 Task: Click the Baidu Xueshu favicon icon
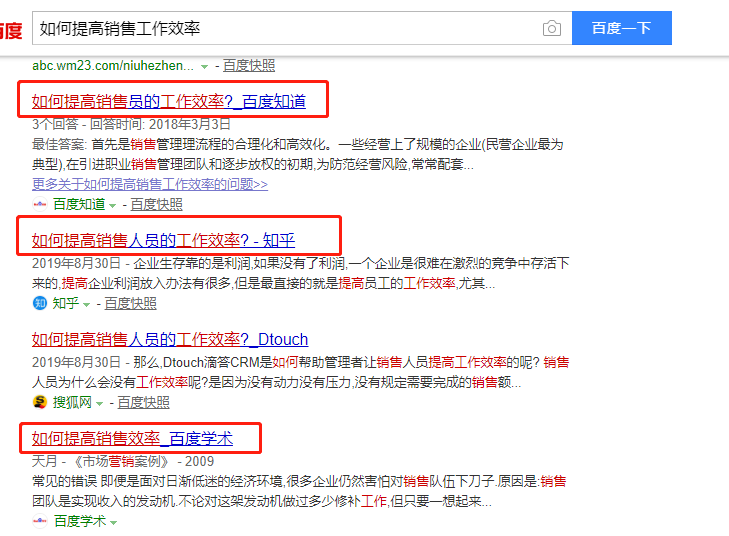tap(40, 521)
